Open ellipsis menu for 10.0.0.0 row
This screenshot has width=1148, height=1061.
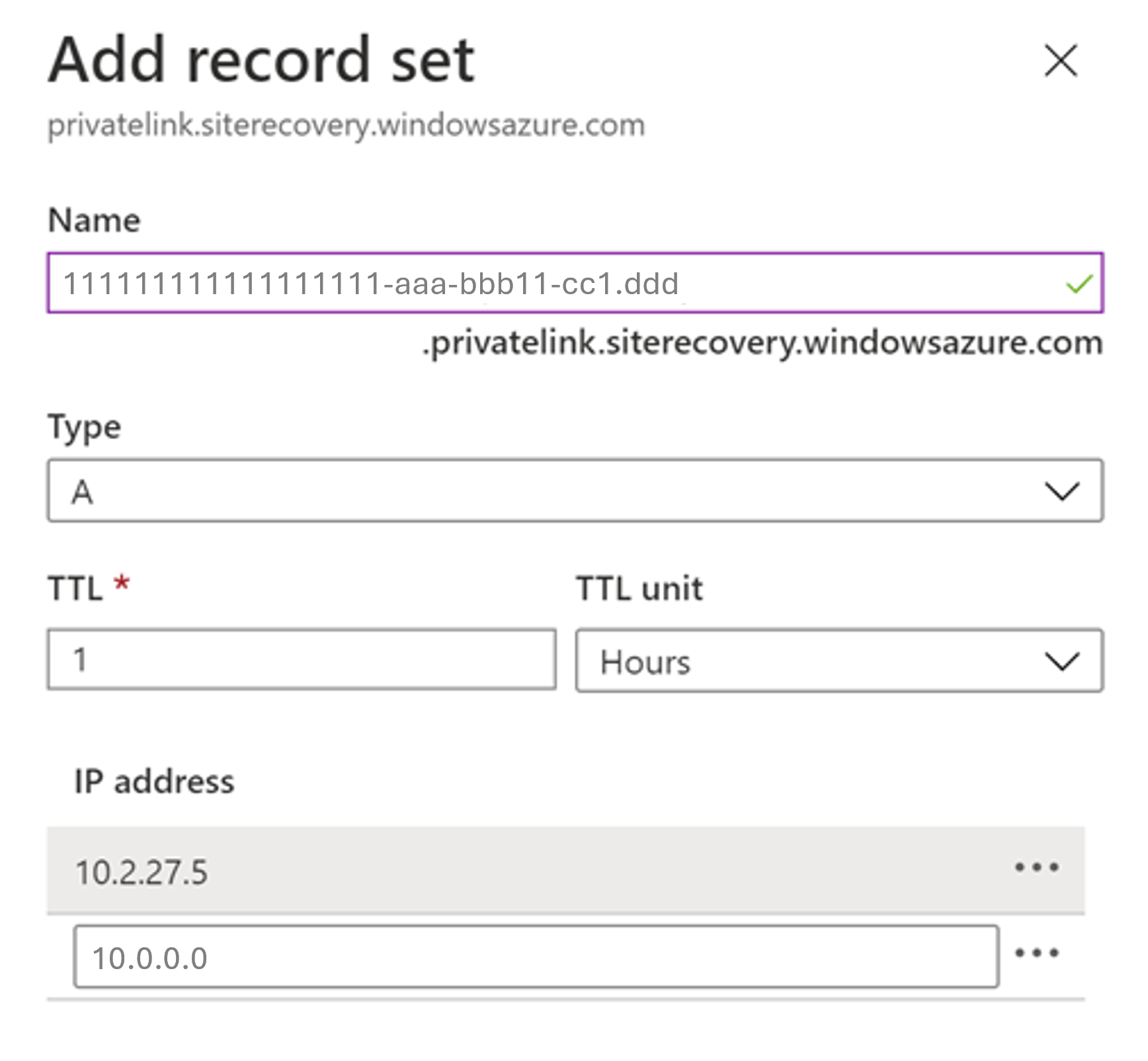point(1037,953)
